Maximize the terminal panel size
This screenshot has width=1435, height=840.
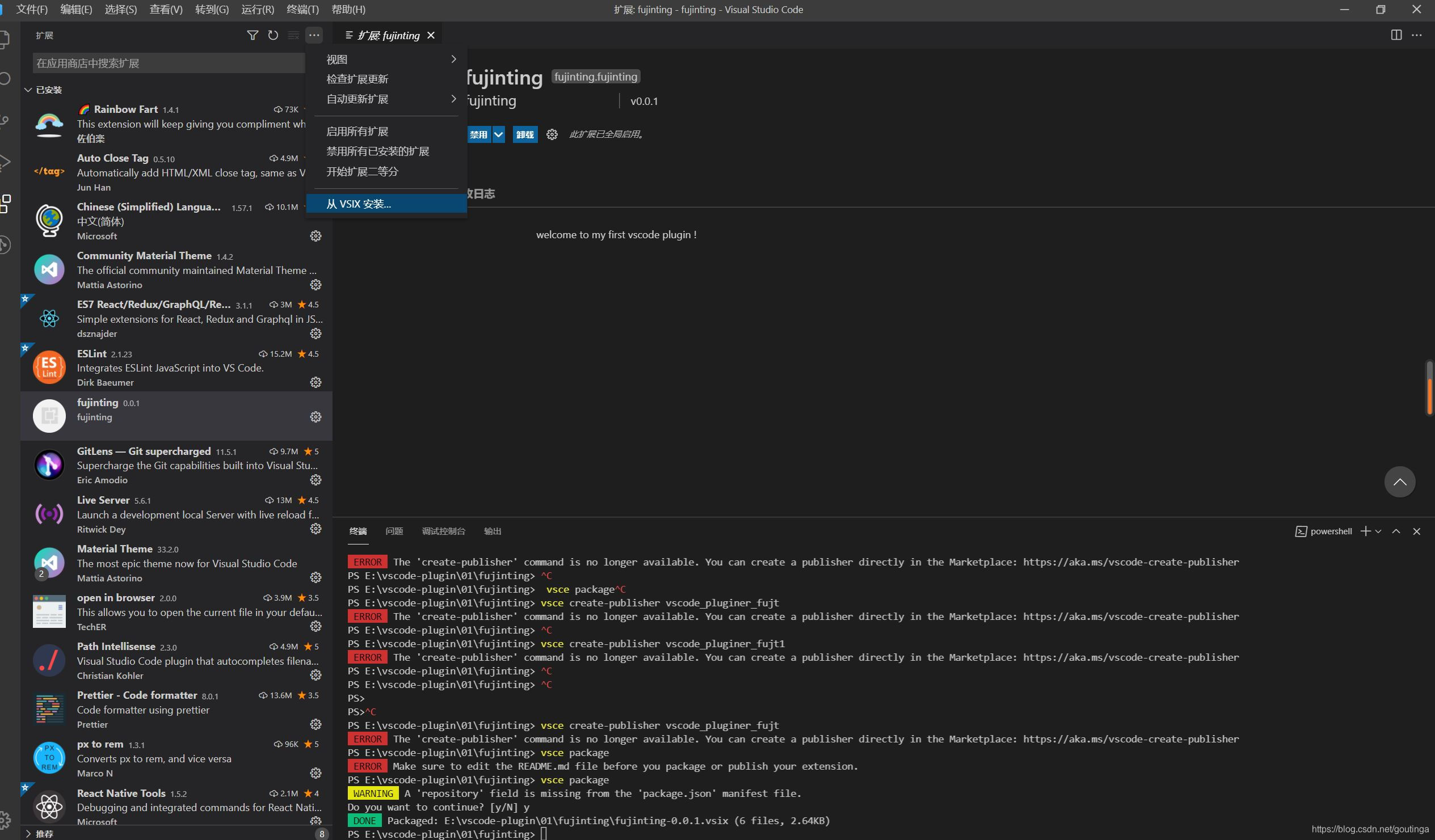click(x=1396, y=531)
